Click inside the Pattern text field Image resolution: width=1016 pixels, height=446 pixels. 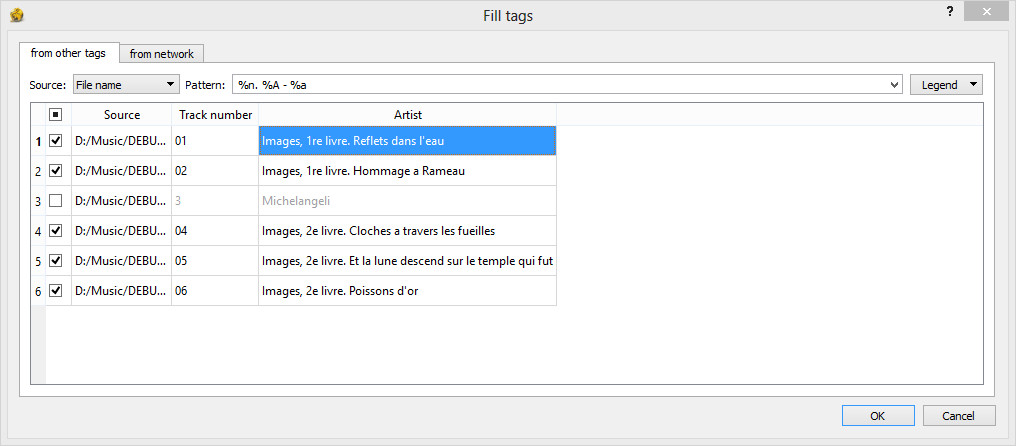(560, 85)
